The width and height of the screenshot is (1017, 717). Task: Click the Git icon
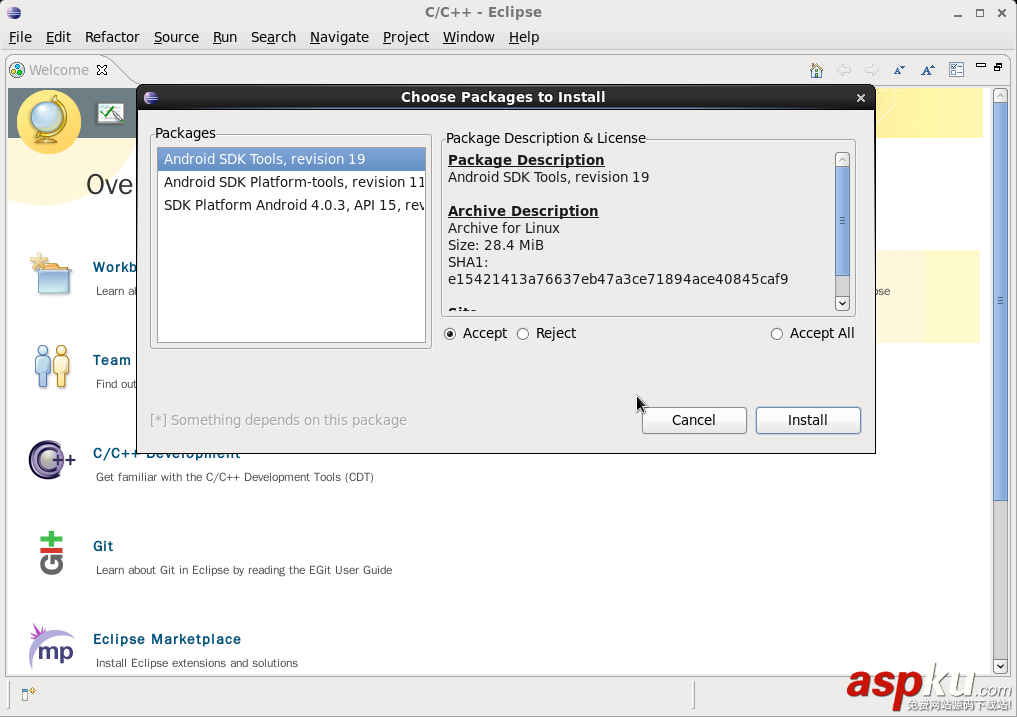tap(51, 553)
